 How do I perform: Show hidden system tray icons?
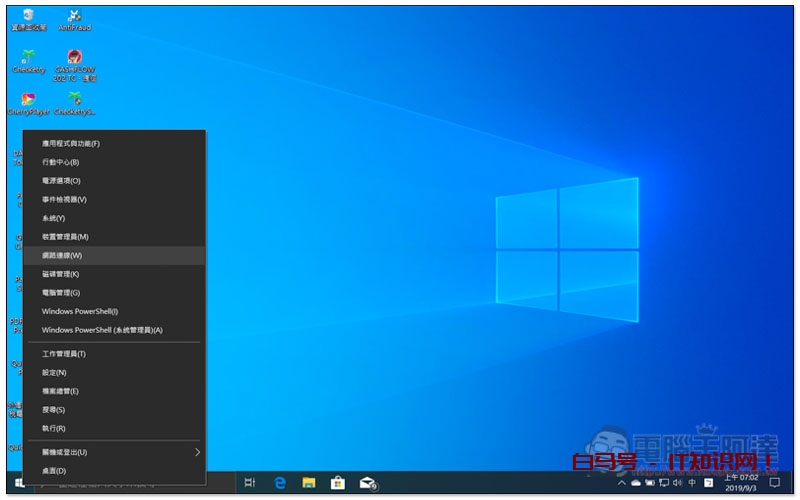(x=622, y=483)
